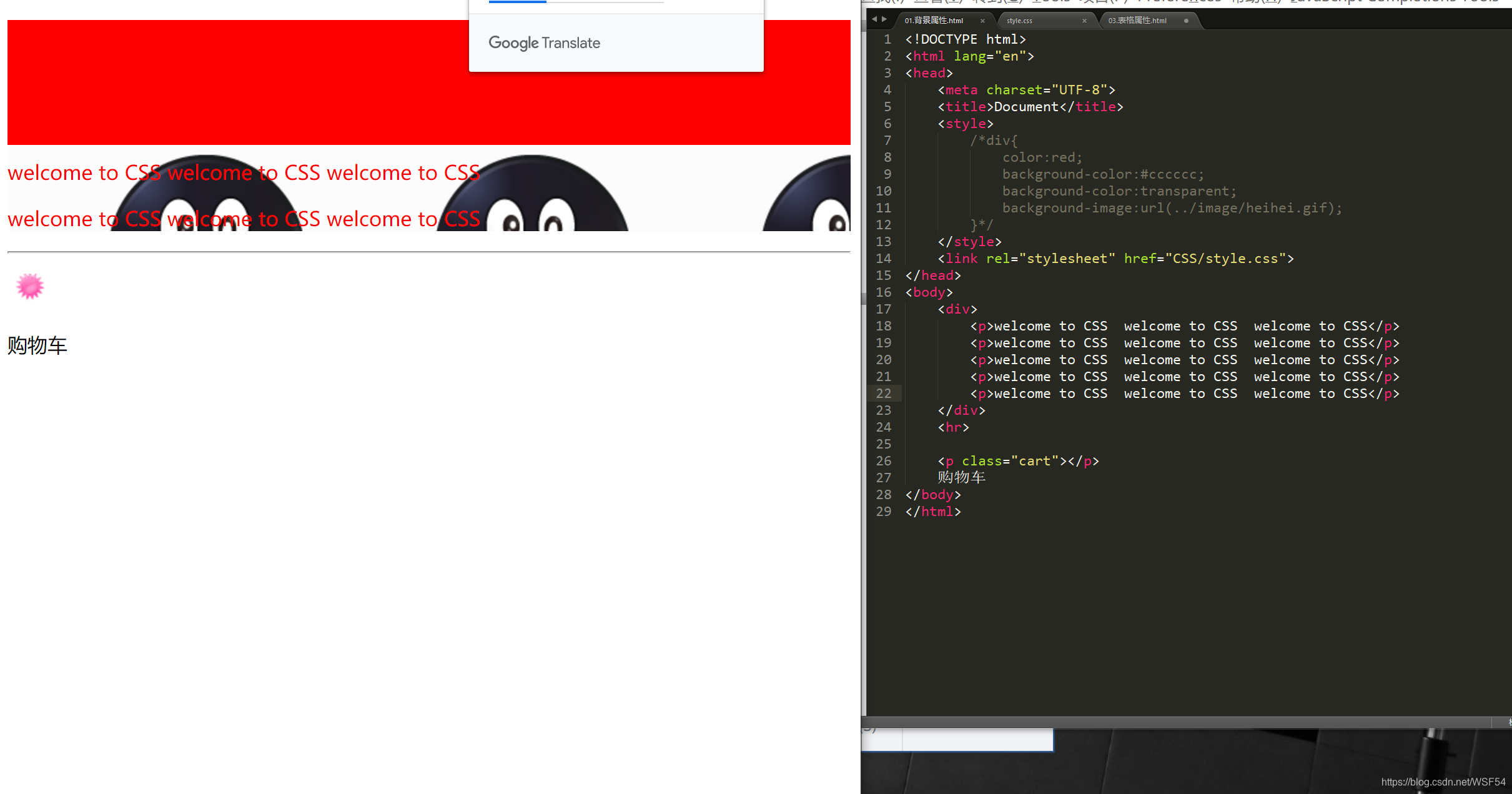Click the paragraph code on line 18
This screenshot has height=794, width=1512.
[x=1185, y=326]
